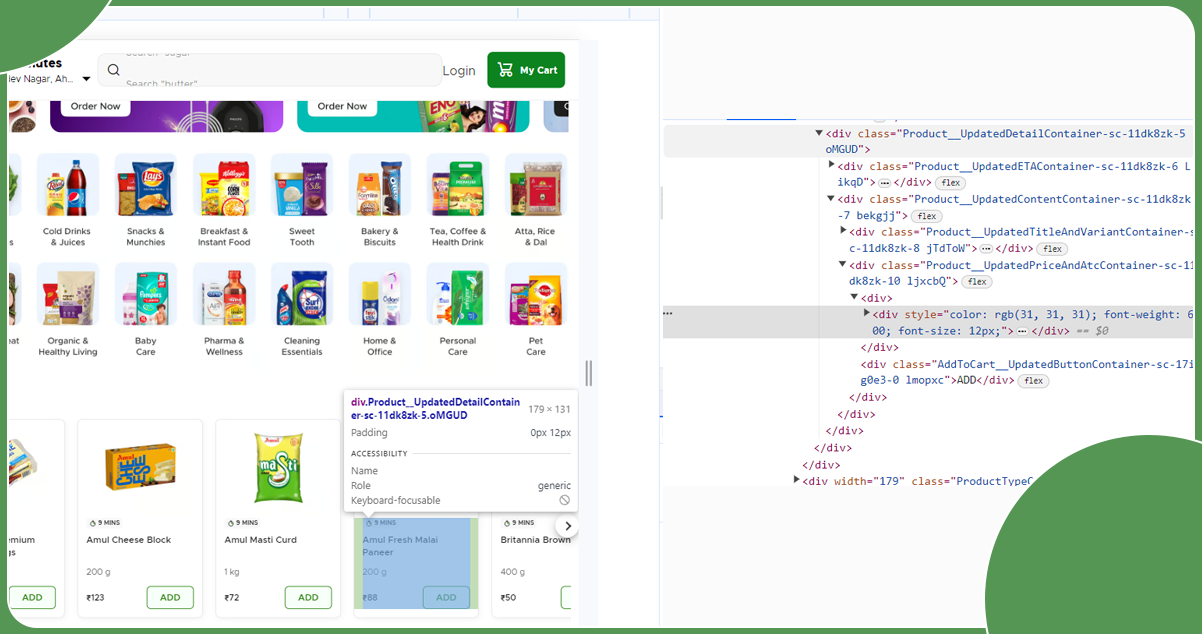1202x634 pixels.
Task: Expand the ProductType div with width 179
Action: click(796, 481)
